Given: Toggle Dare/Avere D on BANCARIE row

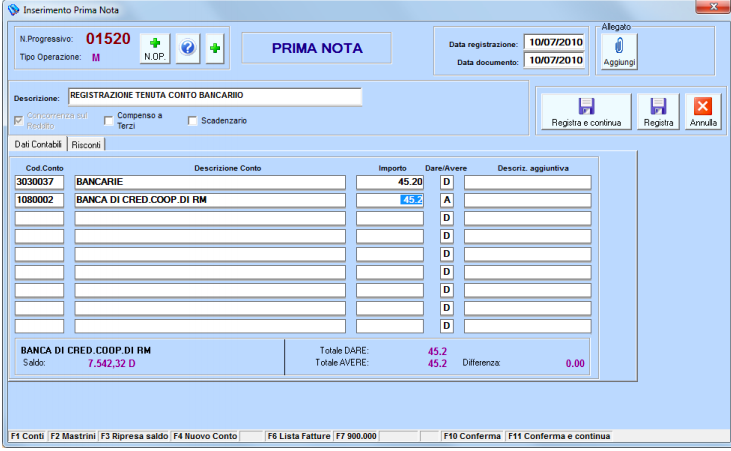Looking at the screenshot, I should click(447, 182).
